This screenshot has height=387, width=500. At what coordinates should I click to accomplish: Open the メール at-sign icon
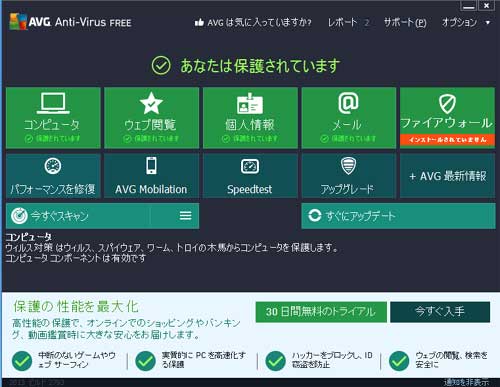(x=348, y=103)
